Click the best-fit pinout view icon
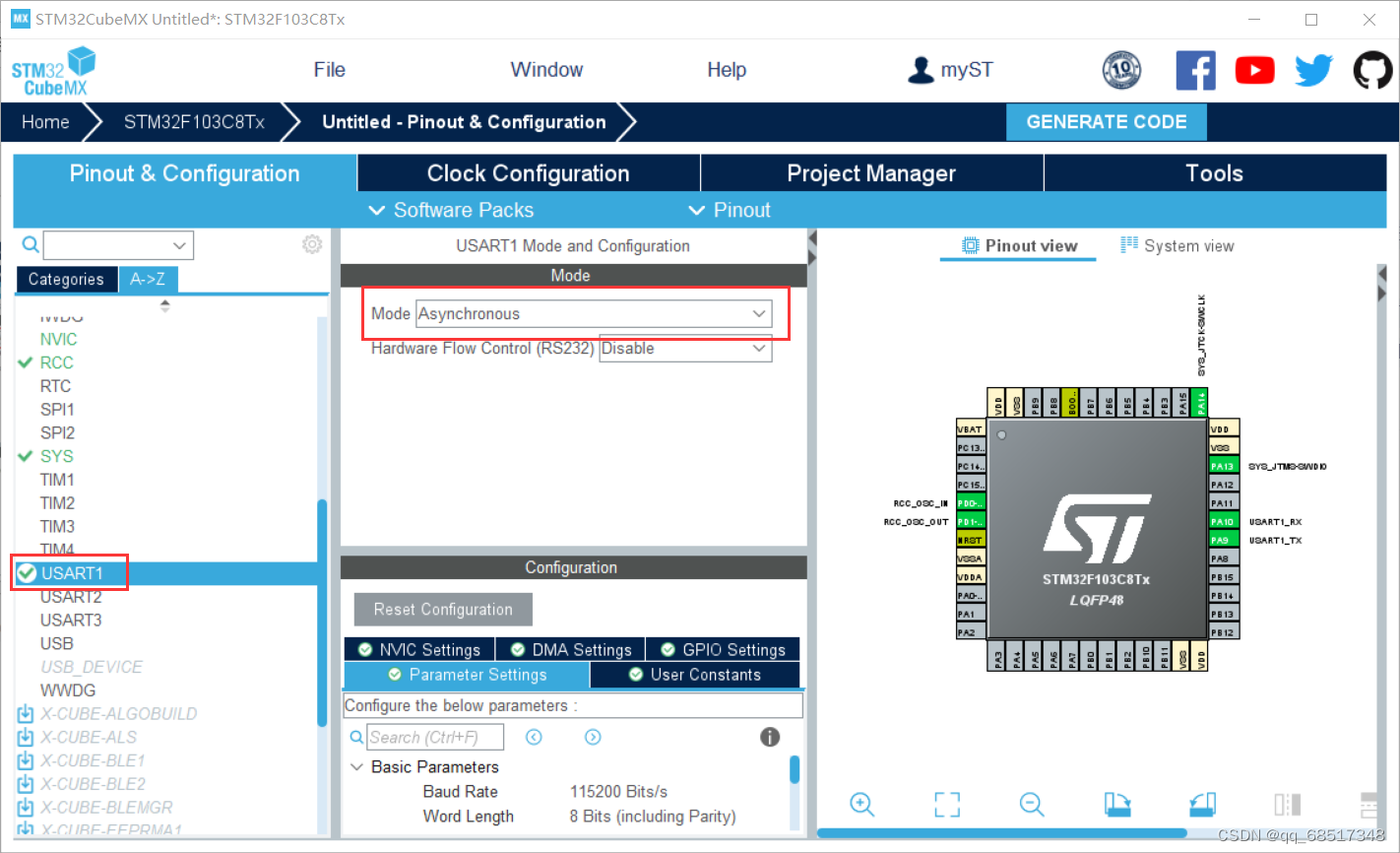 [x=946, y=804]
